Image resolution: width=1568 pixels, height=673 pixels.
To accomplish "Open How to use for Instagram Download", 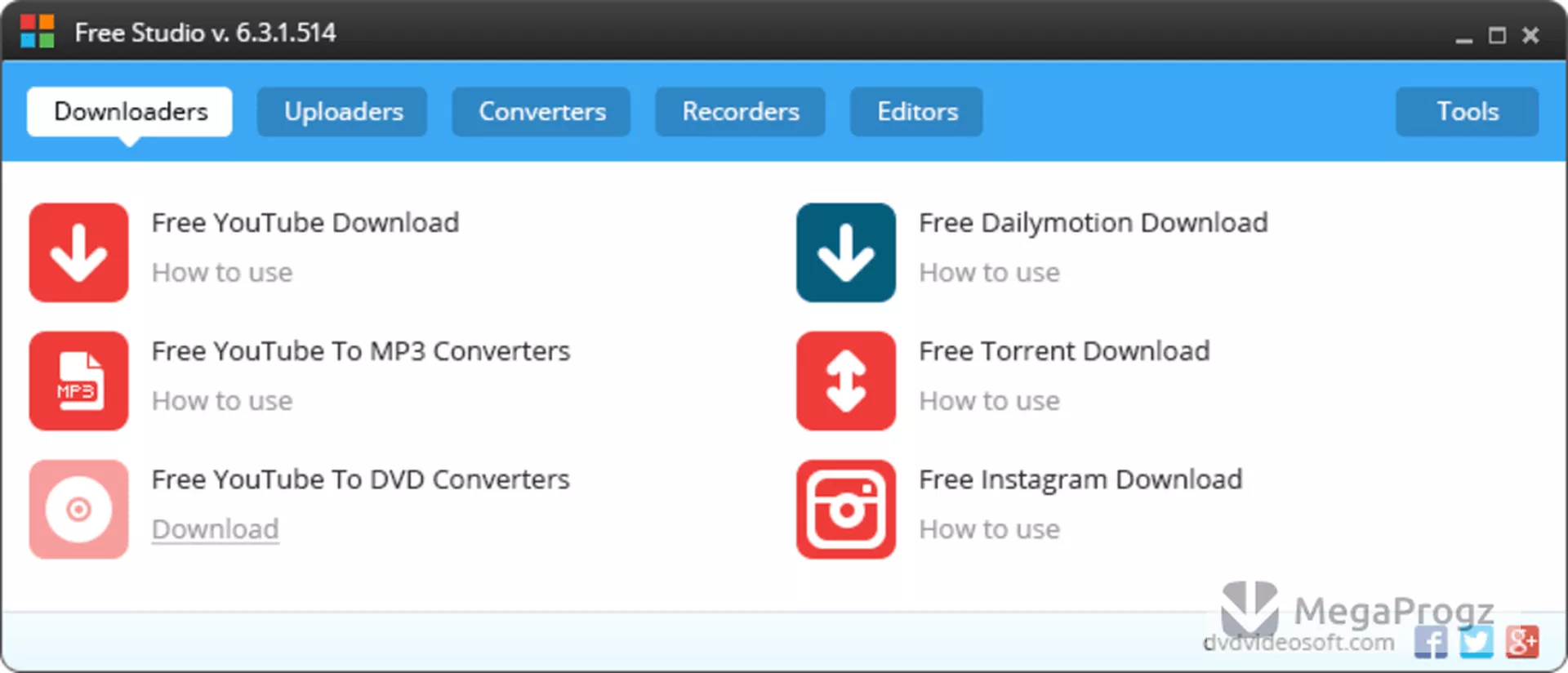I will (990, 529).
